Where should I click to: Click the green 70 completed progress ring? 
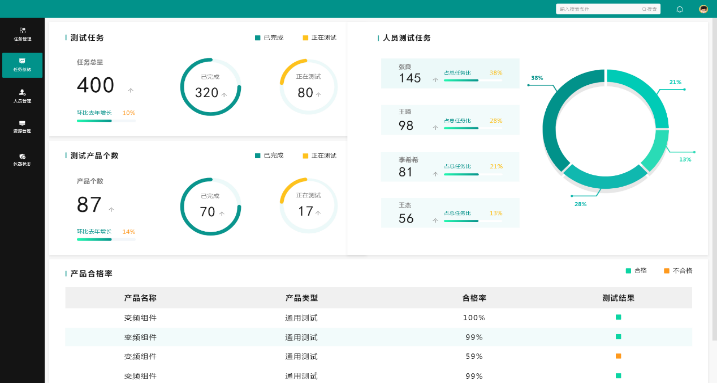tap(210, 207)
